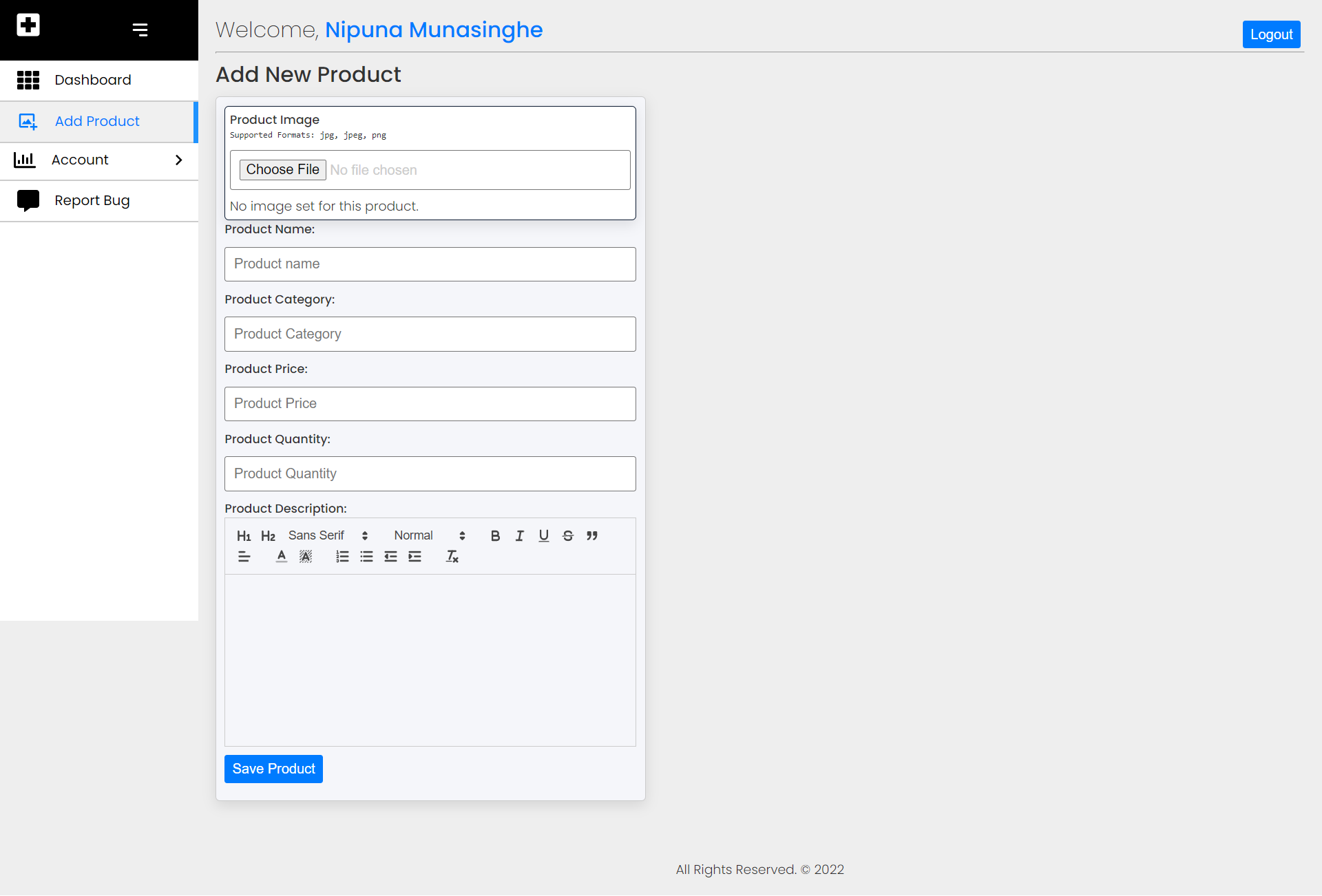Screen dimensions: 1322x896
Task: Click the Logout button
Action: 1271,34
